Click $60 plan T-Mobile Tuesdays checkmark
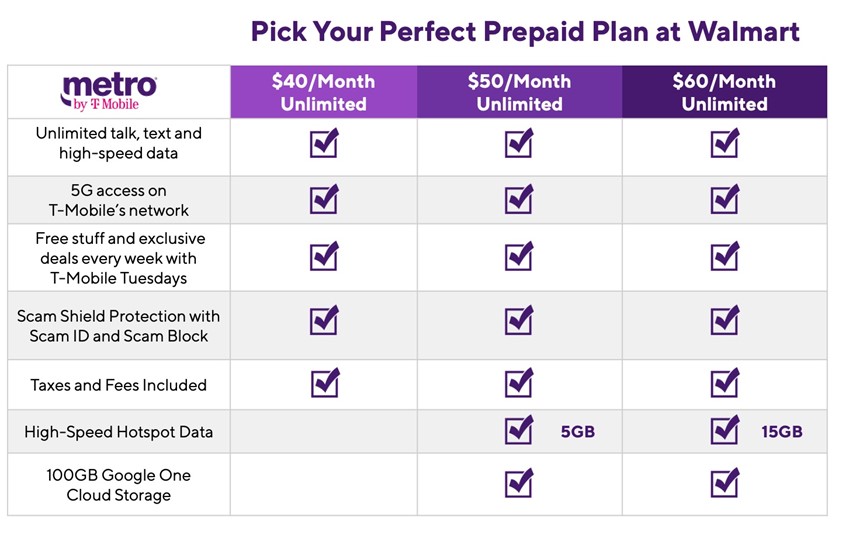 click(x=725, y=257)
